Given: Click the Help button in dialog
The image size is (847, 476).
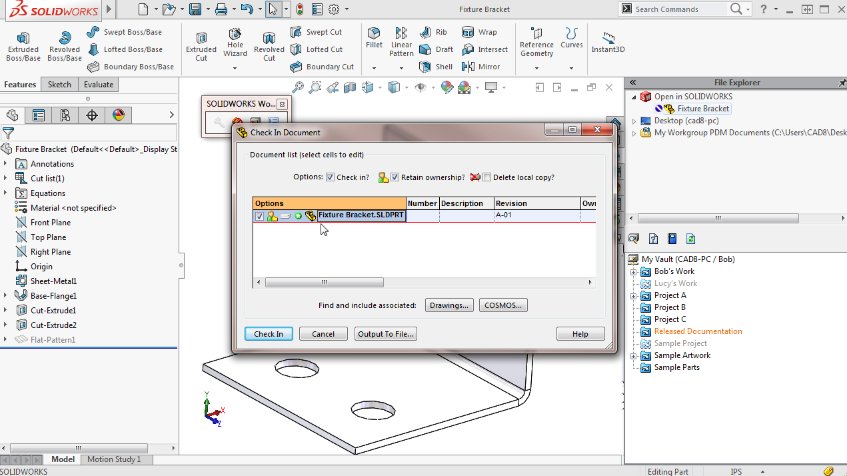Looking at the screenshot, I should [x=580, y=334].
